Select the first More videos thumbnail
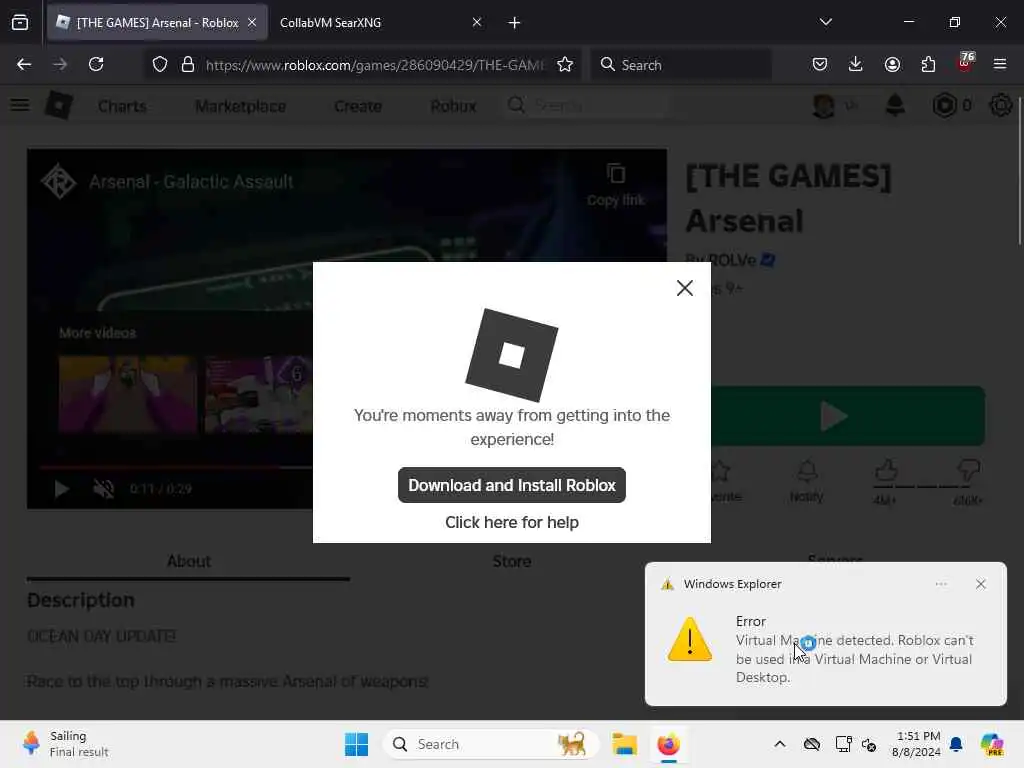The width and height of the screenshot is (1024, 768). (x=128, y=394)
